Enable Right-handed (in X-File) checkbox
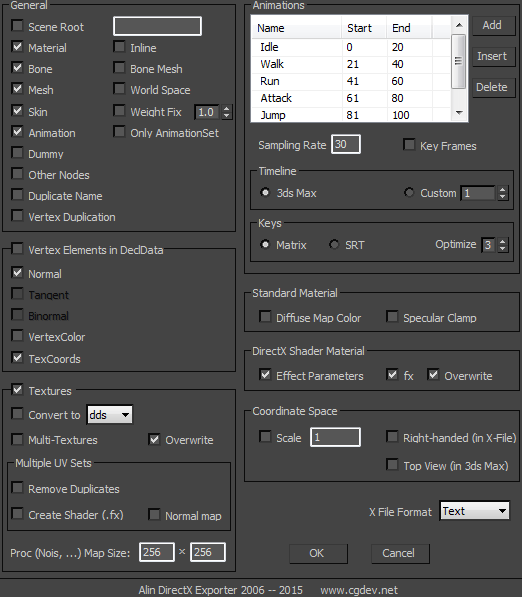 click(x=392, y=436)
